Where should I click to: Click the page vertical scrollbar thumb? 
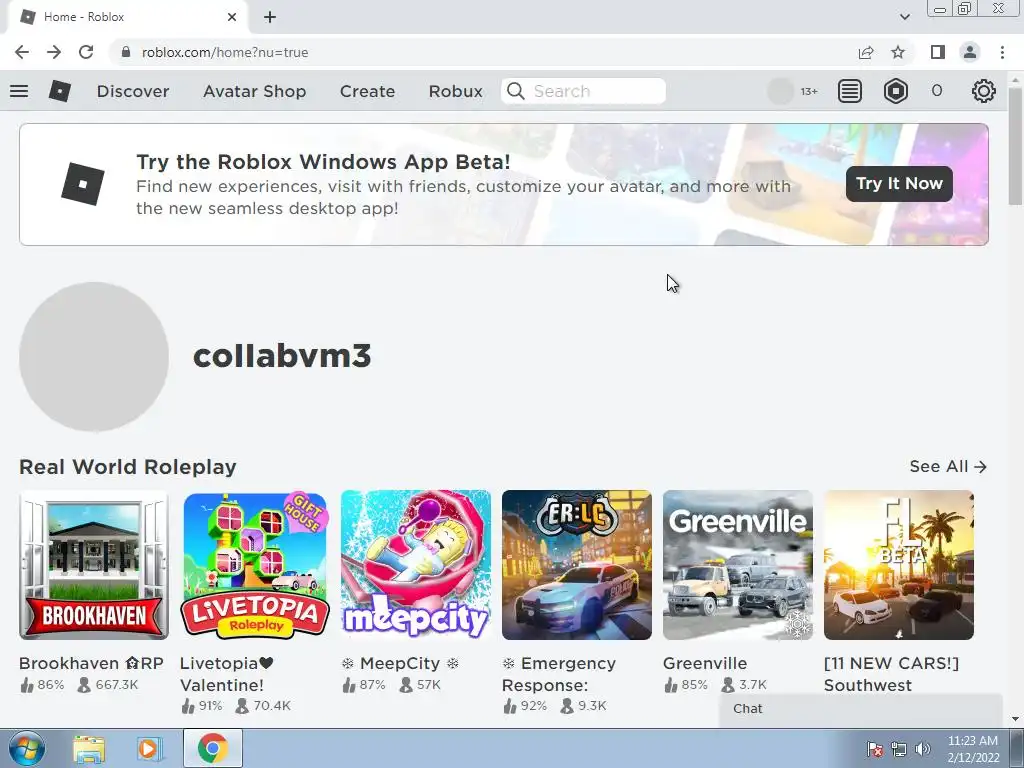tap(1016, 147)
